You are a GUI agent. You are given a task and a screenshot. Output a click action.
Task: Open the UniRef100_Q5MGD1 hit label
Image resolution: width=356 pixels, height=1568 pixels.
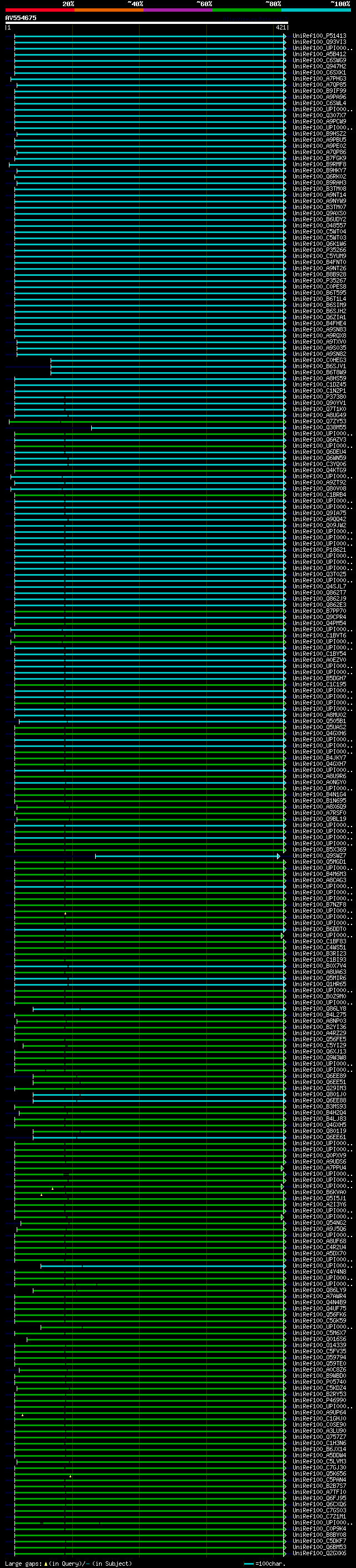pos(319,862)
